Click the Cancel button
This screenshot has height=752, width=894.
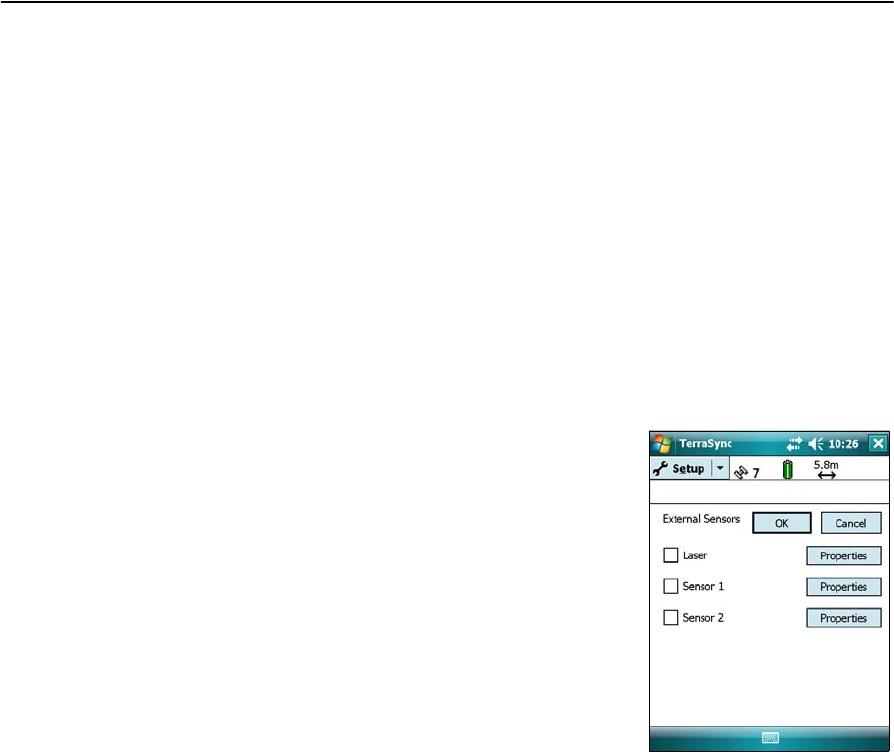tap(851, 523)
